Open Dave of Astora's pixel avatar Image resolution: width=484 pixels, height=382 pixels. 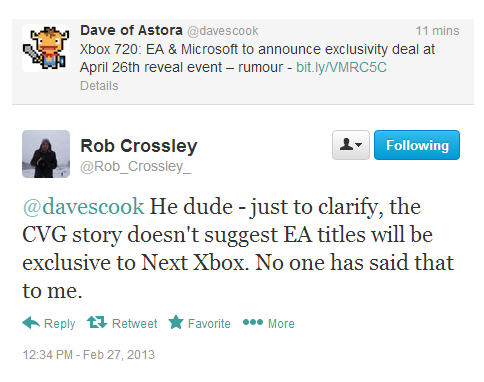[46, 48]
